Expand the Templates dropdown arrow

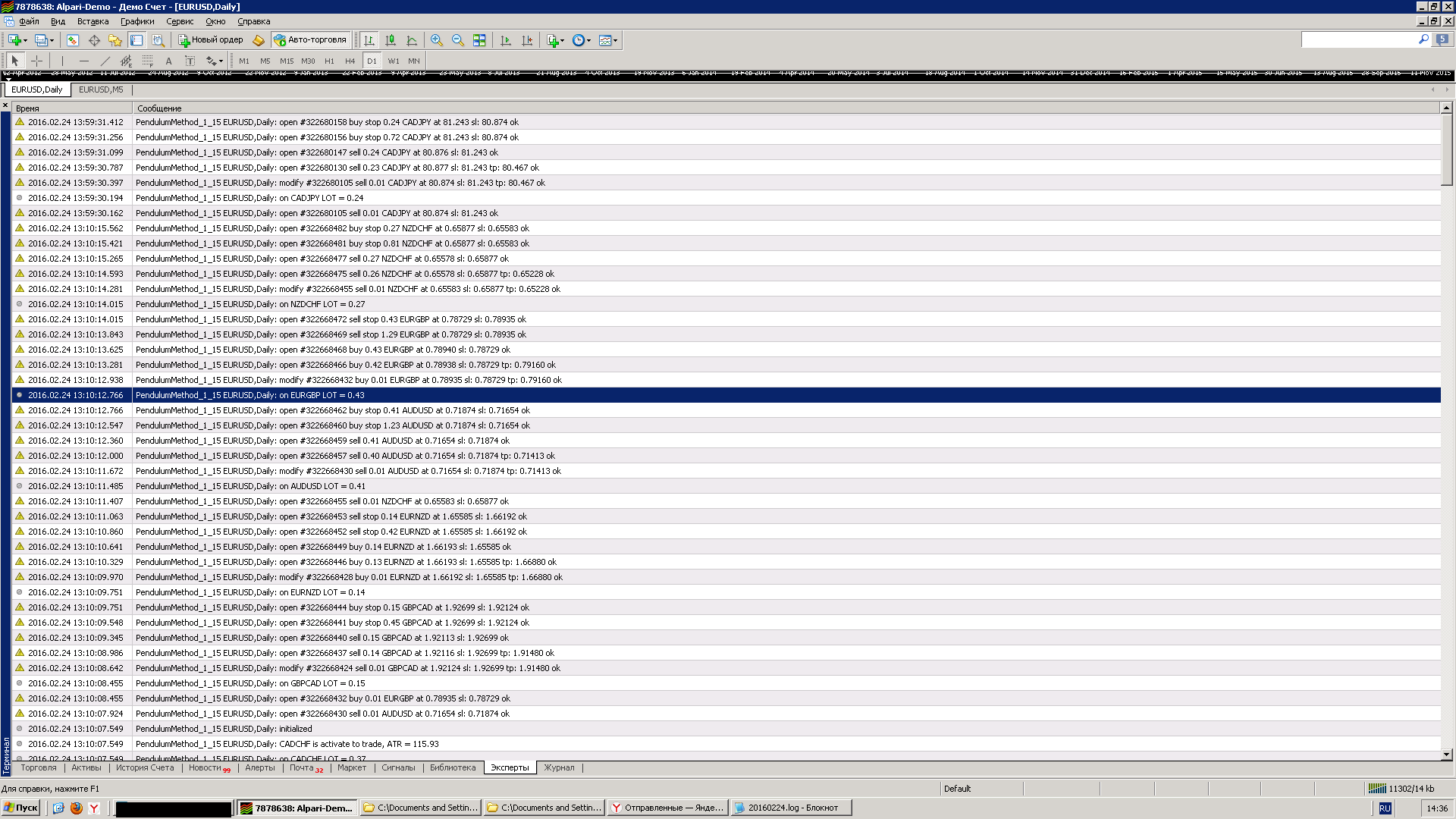click(615, 40)
